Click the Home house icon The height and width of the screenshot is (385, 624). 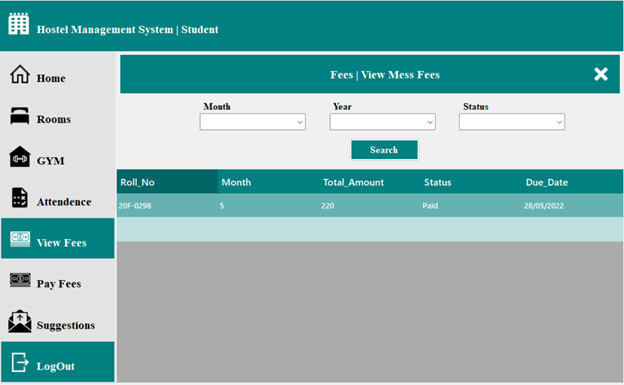(x=20, y=74)
